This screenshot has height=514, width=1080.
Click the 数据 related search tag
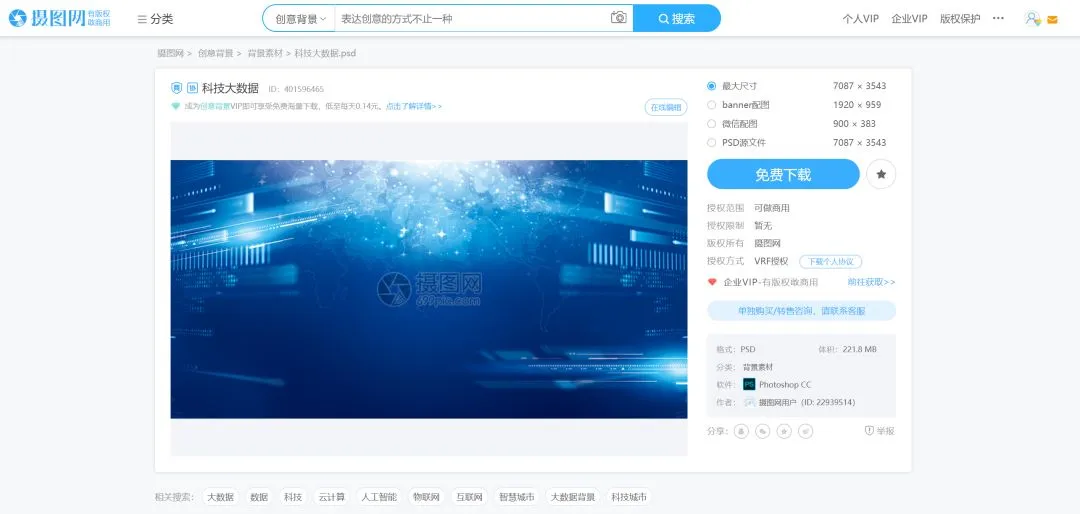[x=259, y=497]
